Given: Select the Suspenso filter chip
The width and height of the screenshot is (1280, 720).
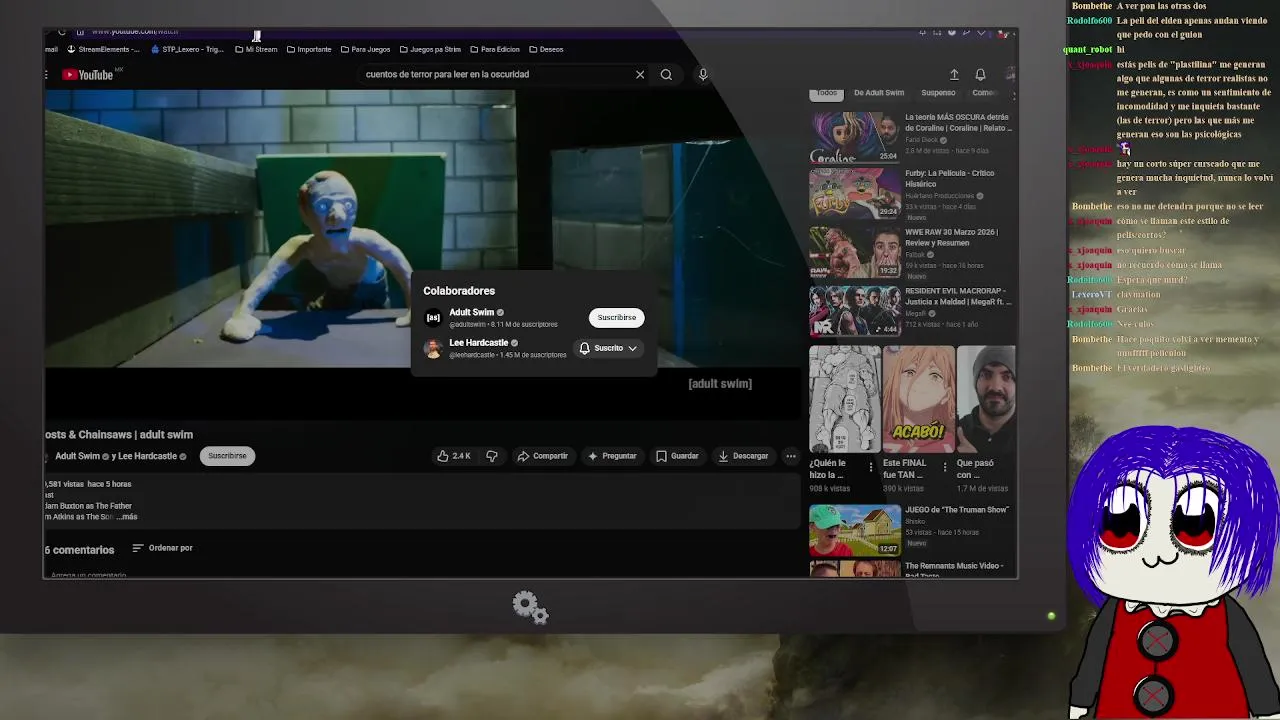Looking at the screenshot, I should [938, 93].
